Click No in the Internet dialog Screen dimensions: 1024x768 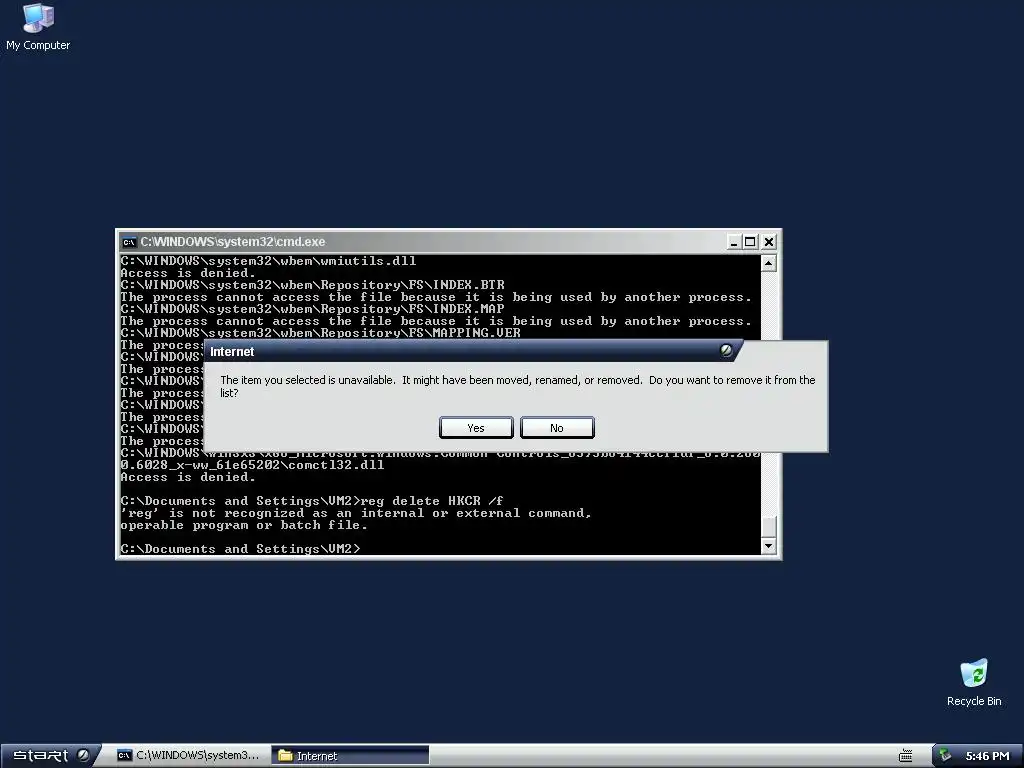tap(557, 428)
